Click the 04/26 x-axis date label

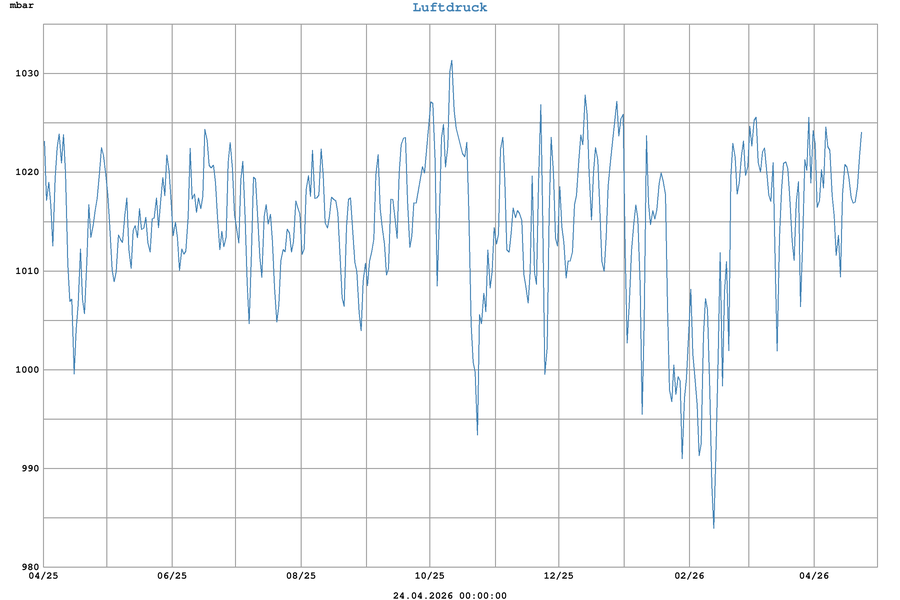pos(814,576)
